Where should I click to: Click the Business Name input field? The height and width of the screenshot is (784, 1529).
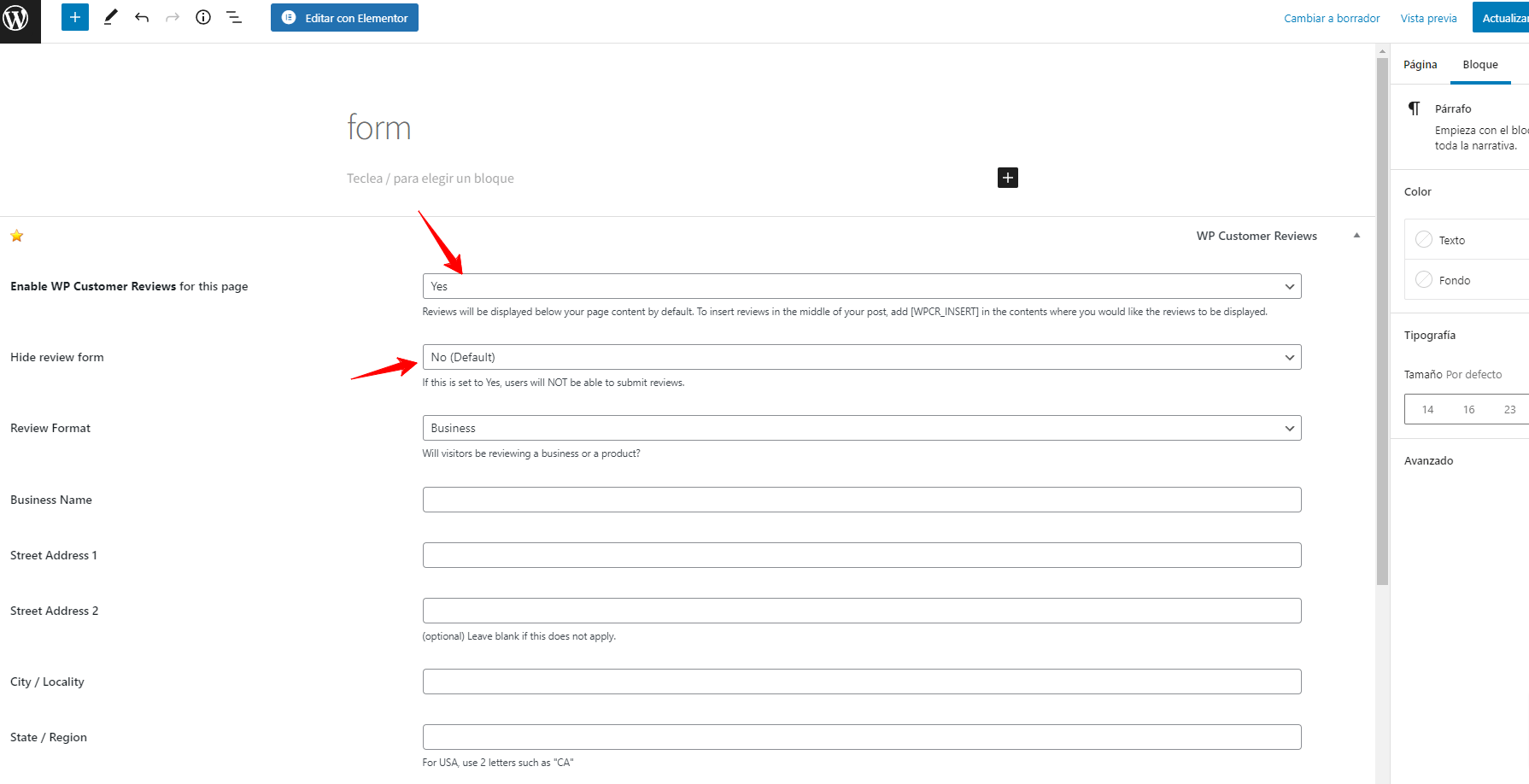(x=862, y=500)
